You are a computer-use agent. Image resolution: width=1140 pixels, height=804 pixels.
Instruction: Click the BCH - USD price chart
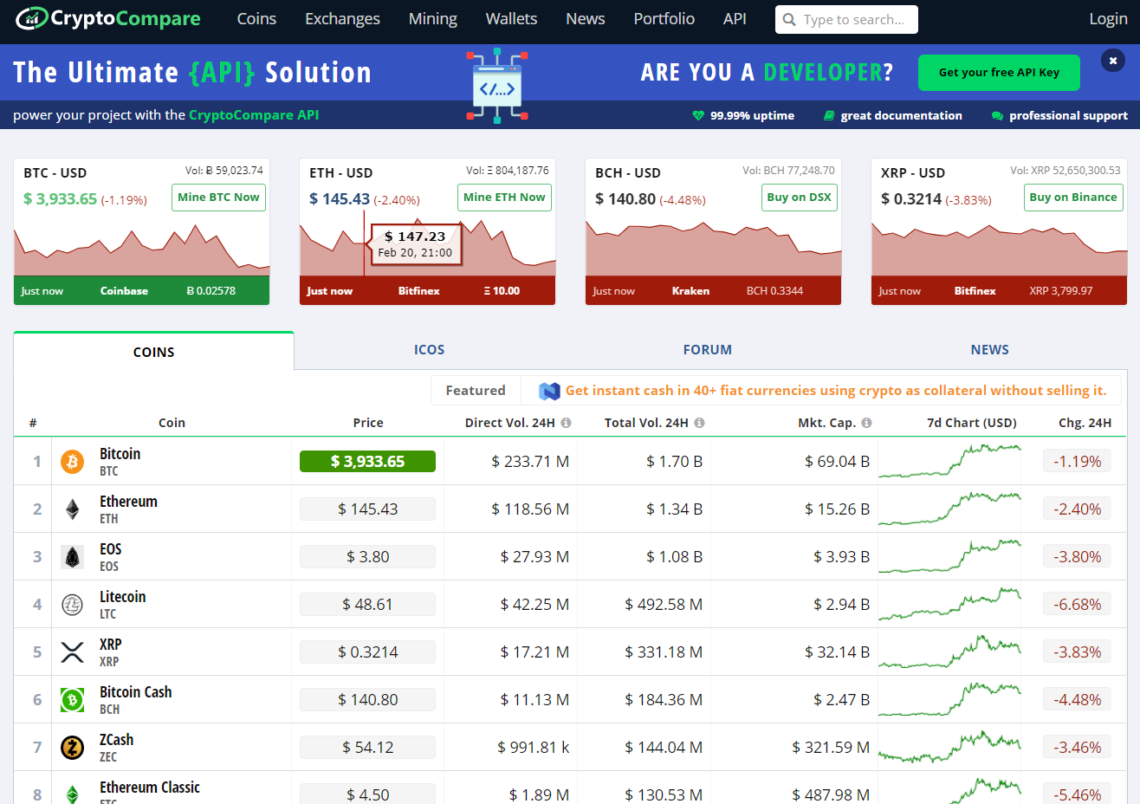coord(713,249)
